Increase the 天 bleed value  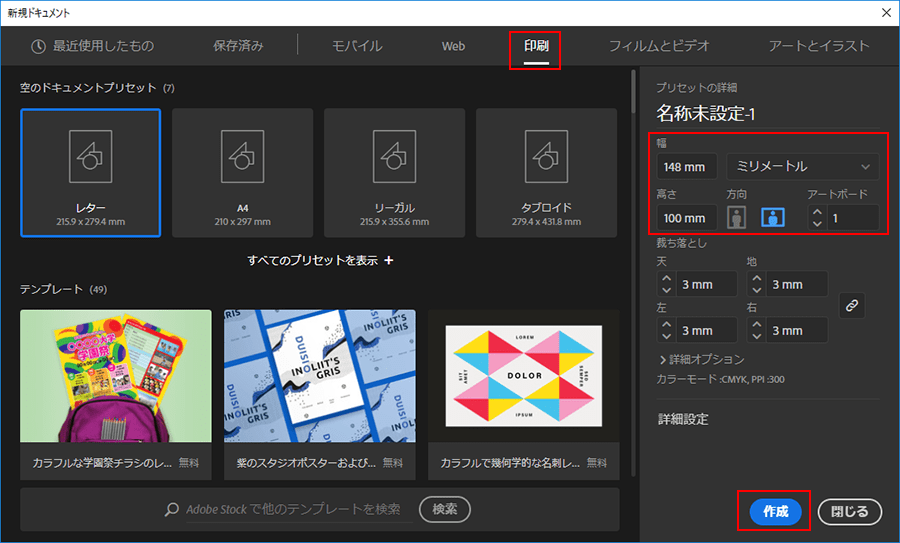(666, 278)
